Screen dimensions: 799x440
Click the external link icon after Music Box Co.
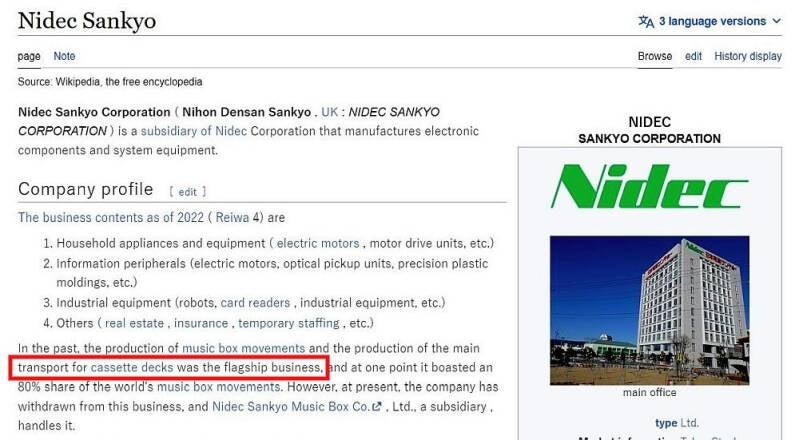(376, 407)
